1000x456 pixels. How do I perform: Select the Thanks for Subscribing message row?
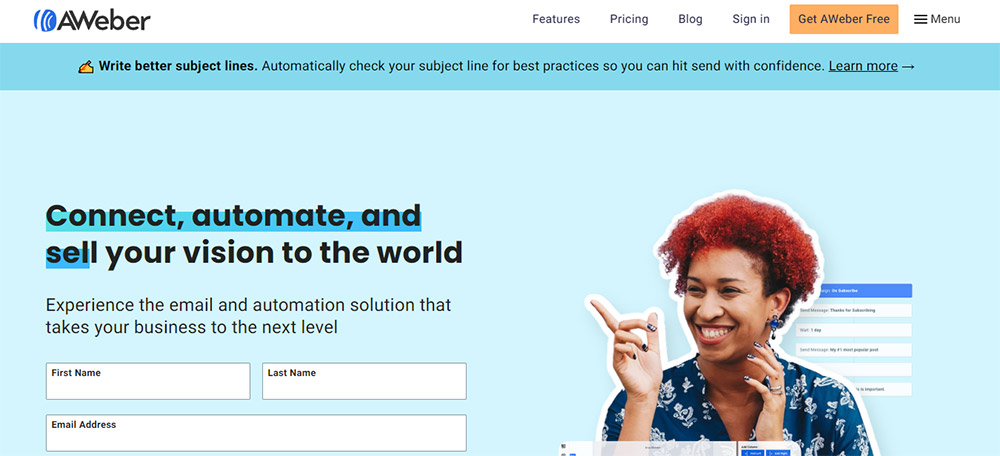pos(855,311)
